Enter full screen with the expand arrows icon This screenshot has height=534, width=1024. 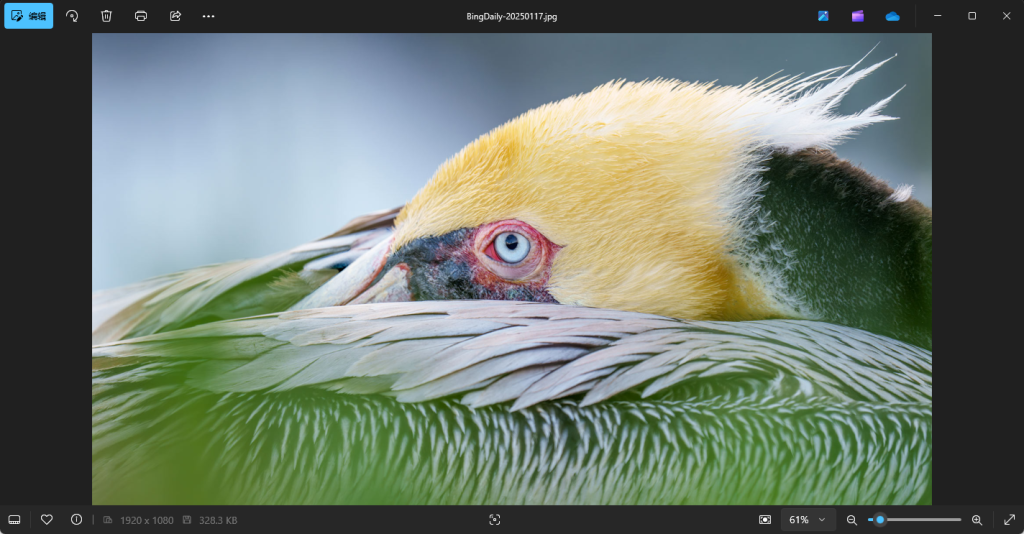[x=1009, y=520]
